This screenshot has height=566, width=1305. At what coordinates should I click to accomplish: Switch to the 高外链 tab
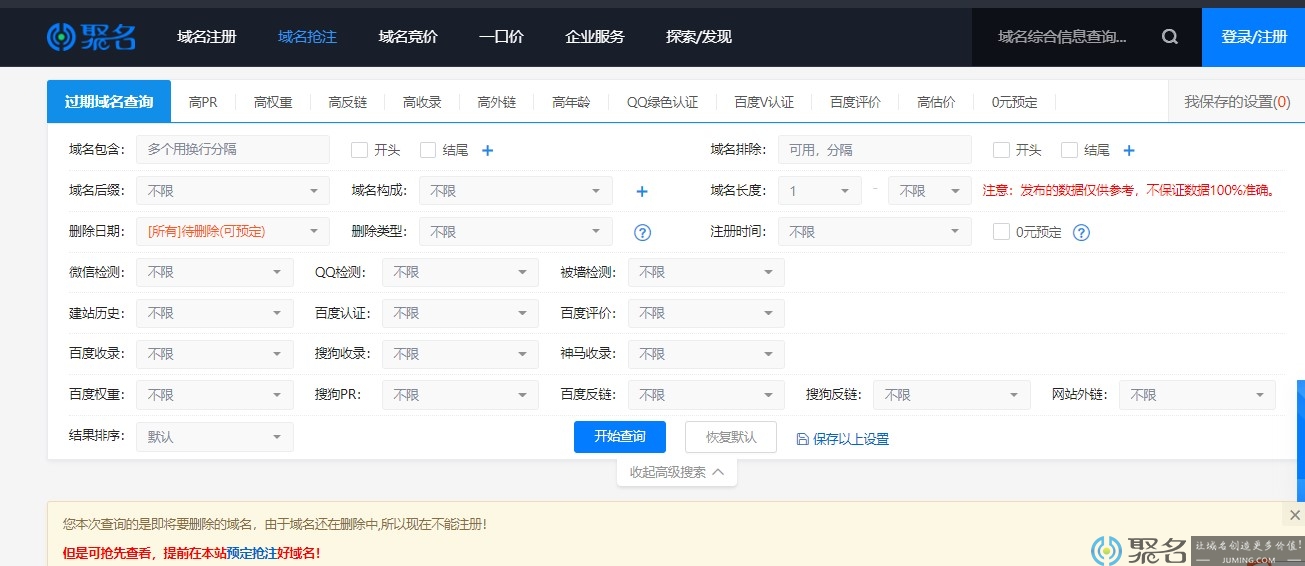(x=496, y=102)
